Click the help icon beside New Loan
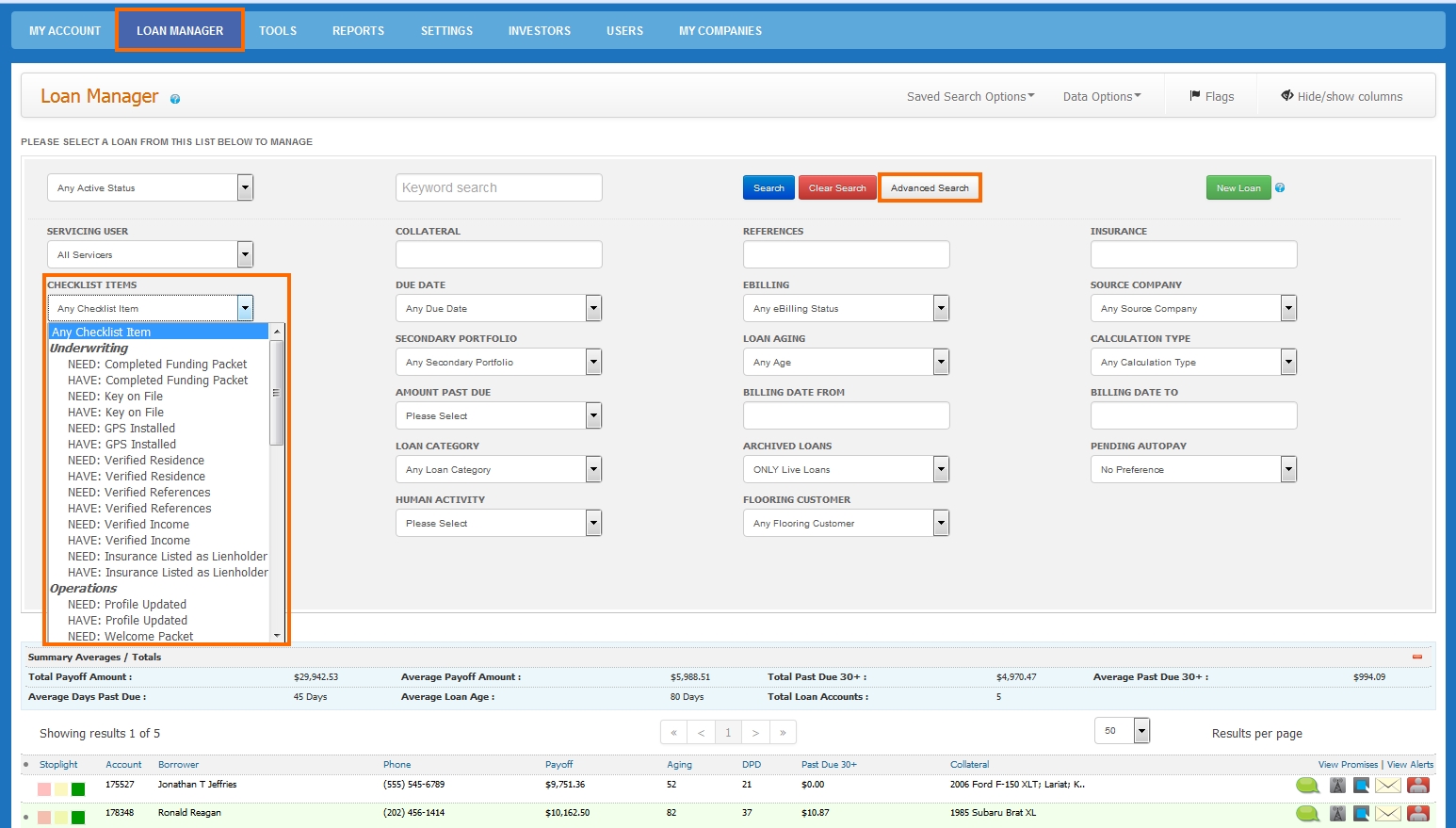Screen dimensions: 1456x828 1280,187
